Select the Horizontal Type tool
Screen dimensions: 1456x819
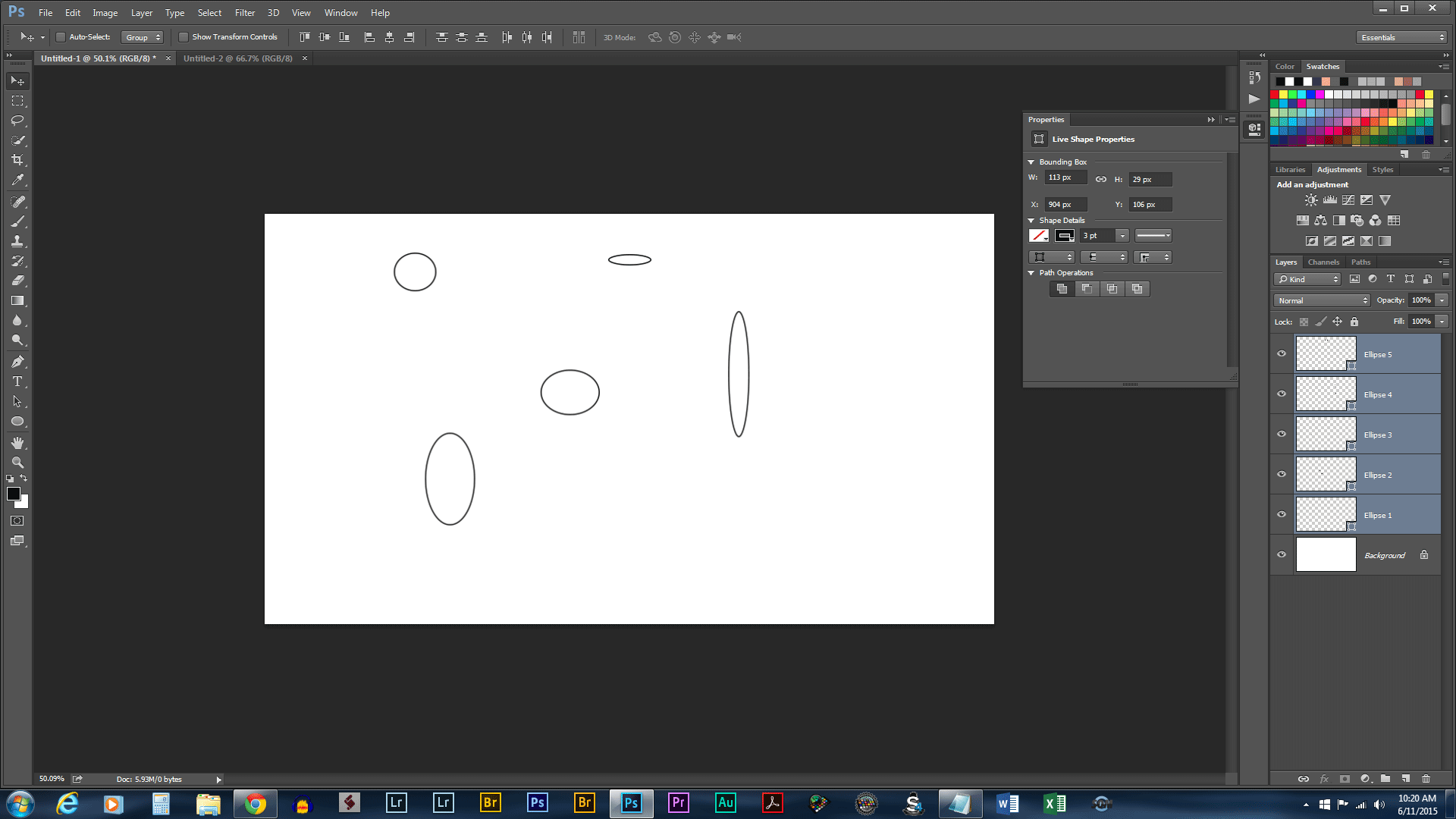tap(17, 381)
